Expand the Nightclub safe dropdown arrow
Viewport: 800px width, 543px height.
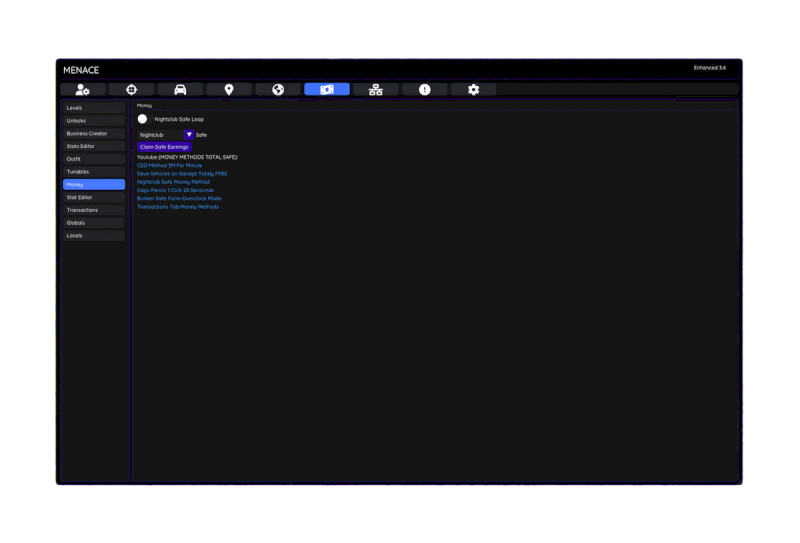tap(189, 135)
